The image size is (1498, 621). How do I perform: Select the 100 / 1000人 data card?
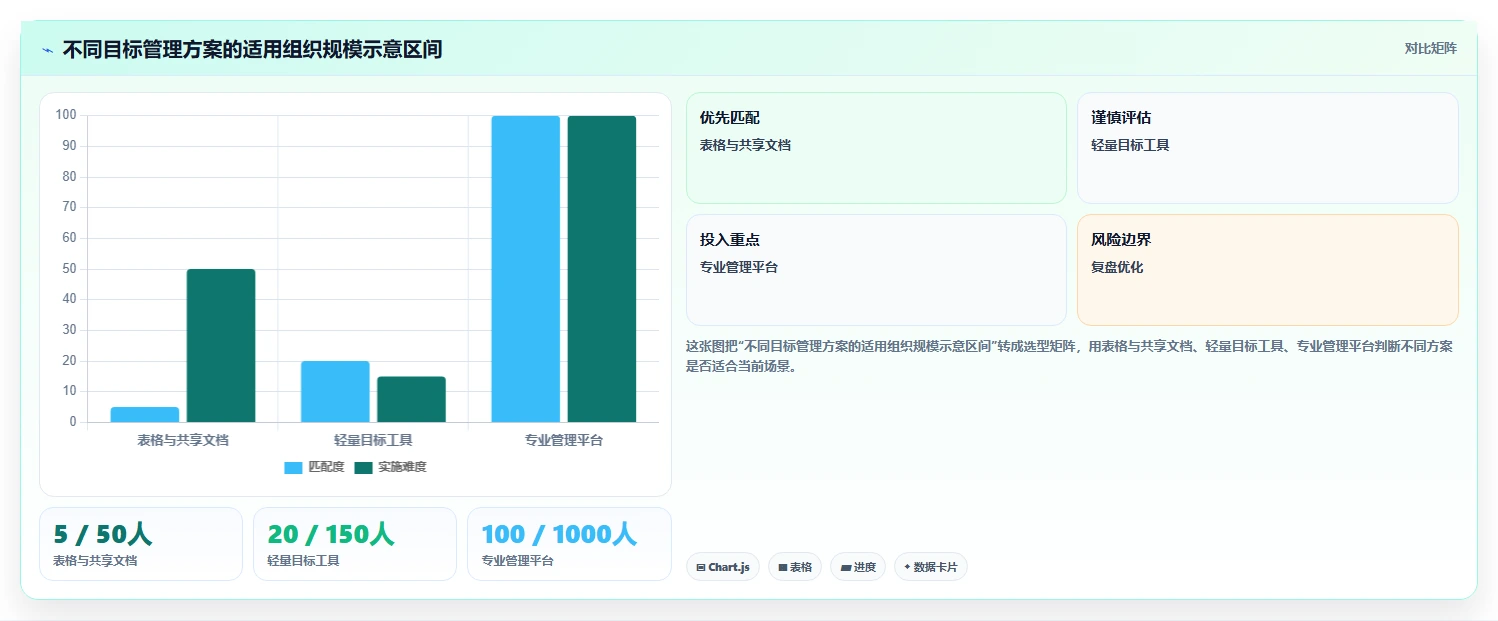569,544
